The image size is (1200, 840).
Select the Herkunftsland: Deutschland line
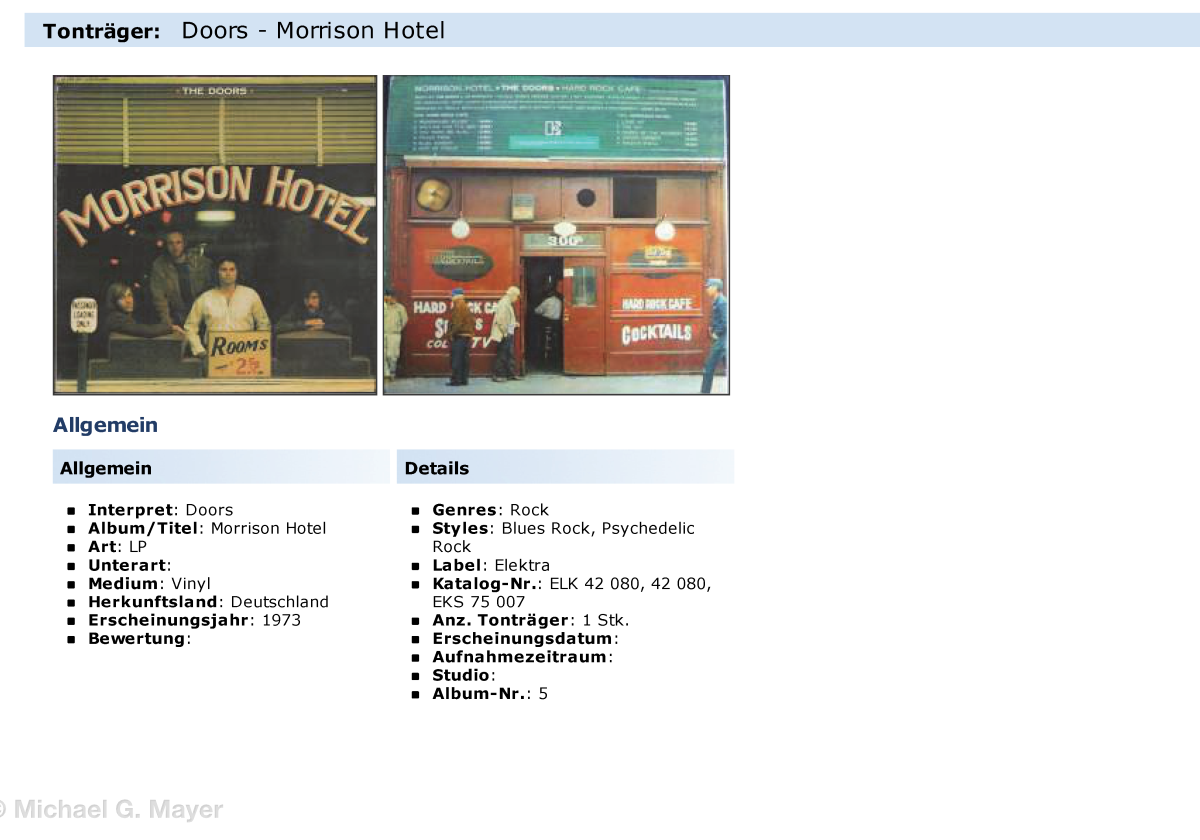208,602
